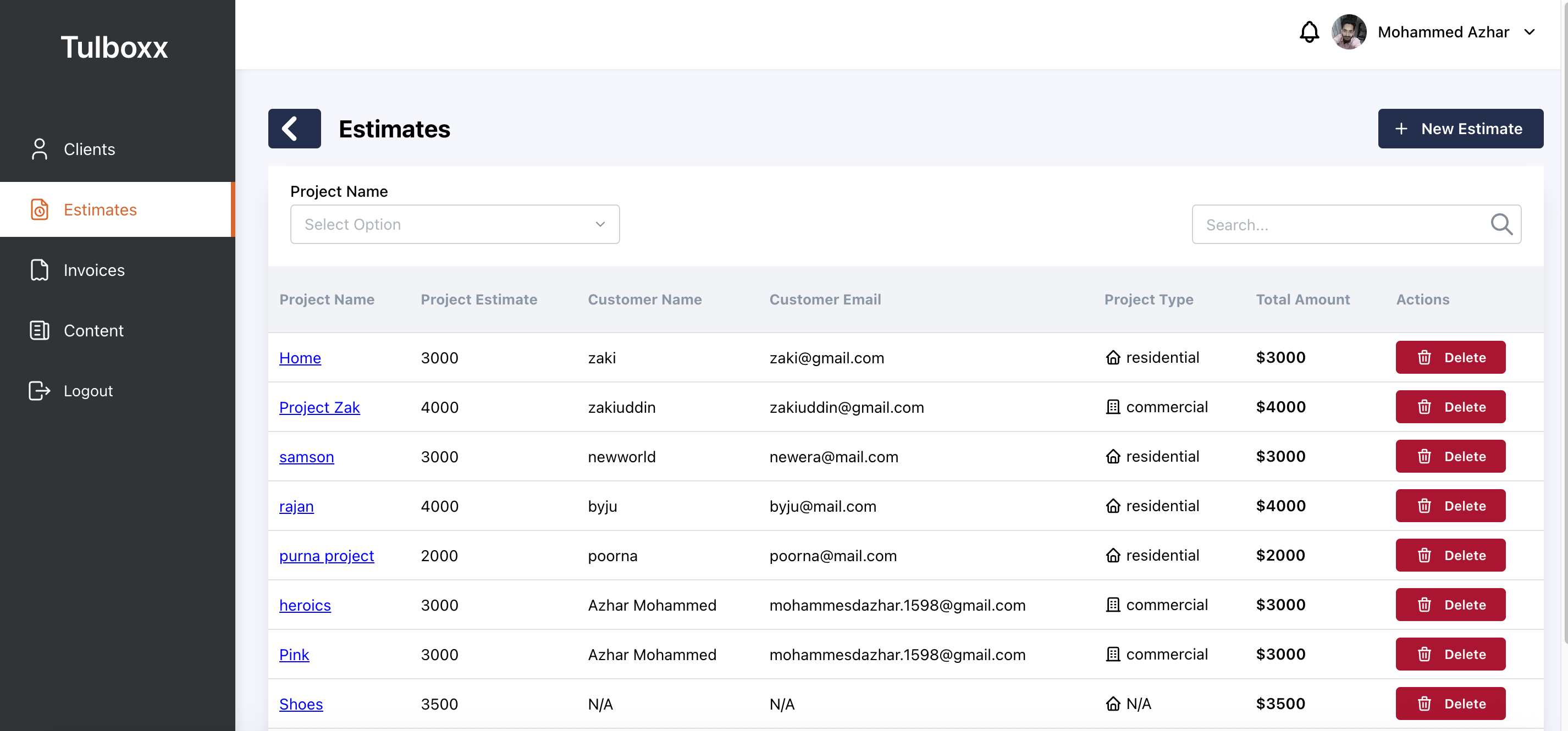Click the Estimates document icon
The height and width of the screenshot is (731, 1568).
[x=40, y=209]
